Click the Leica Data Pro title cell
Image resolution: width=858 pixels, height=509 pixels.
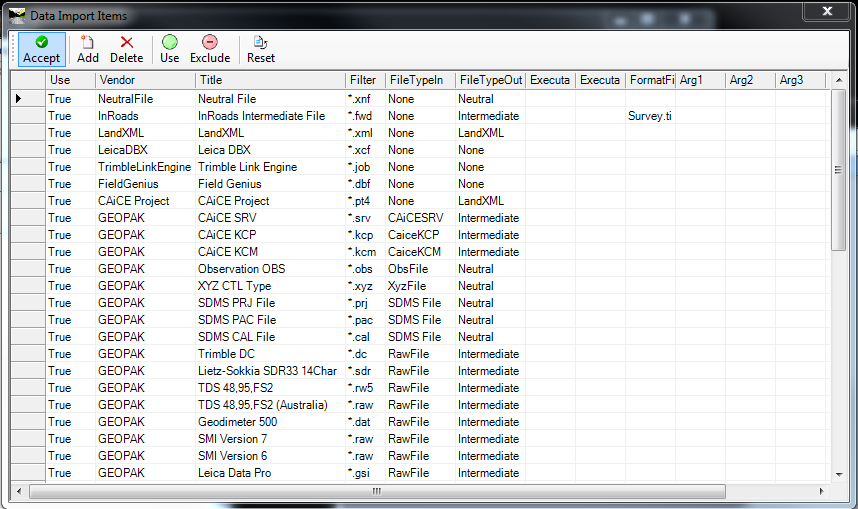270,472
